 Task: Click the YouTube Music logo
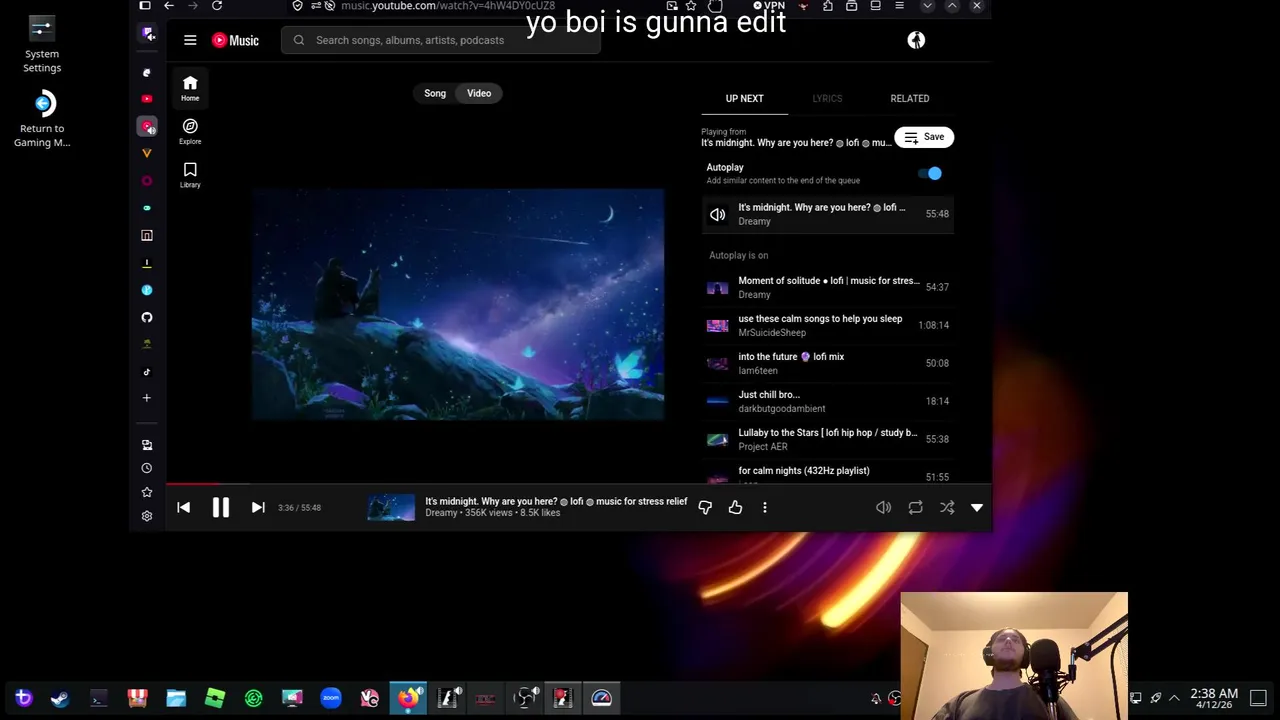(x=235, y=40)
